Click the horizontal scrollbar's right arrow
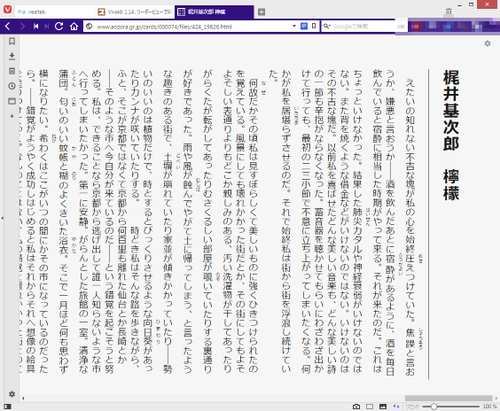Screen dimensions: 500x411 click(x=496, y=398)
